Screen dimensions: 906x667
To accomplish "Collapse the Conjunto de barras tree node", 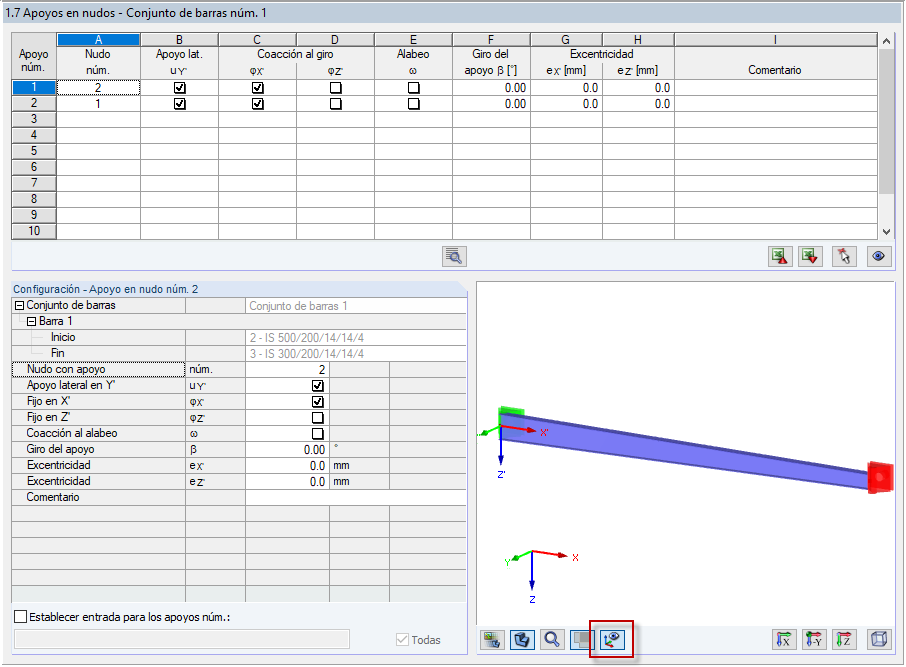I will tap(19, 306).
